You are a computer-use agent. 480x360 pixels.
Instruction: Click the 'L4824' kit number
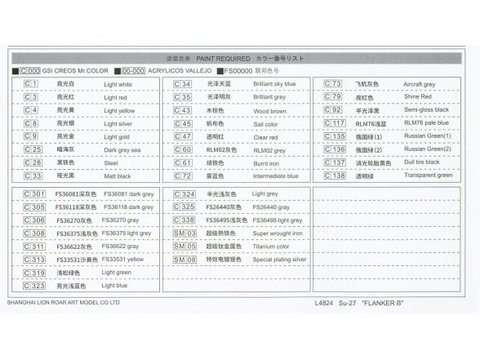pos(324,303)
